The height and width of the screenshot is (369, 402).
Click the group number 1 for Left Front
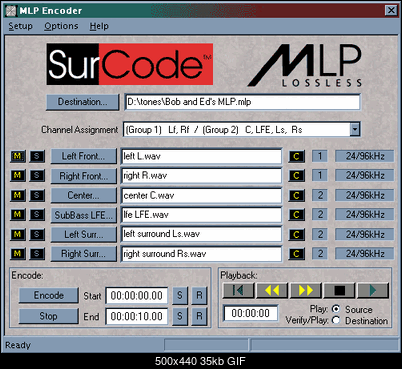click(x=320, y=156)
